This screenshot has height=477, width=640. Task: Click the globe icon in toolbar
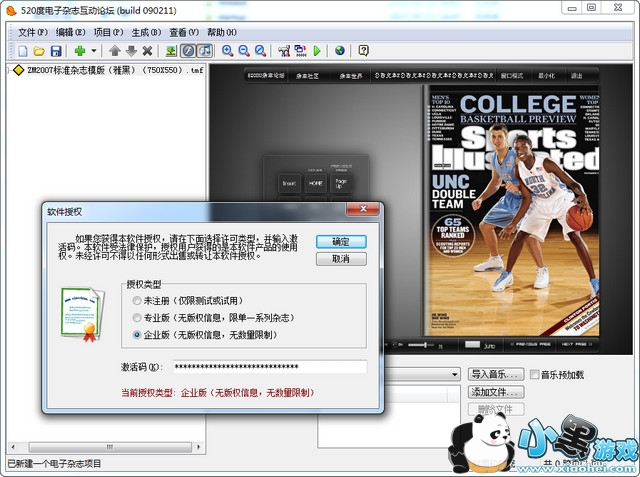click(340, 50)
